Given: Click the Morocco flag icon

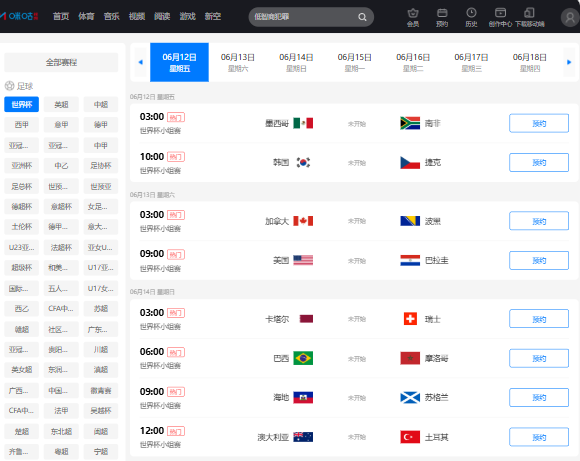Looking at the screenshot, I should coord(410,358).
